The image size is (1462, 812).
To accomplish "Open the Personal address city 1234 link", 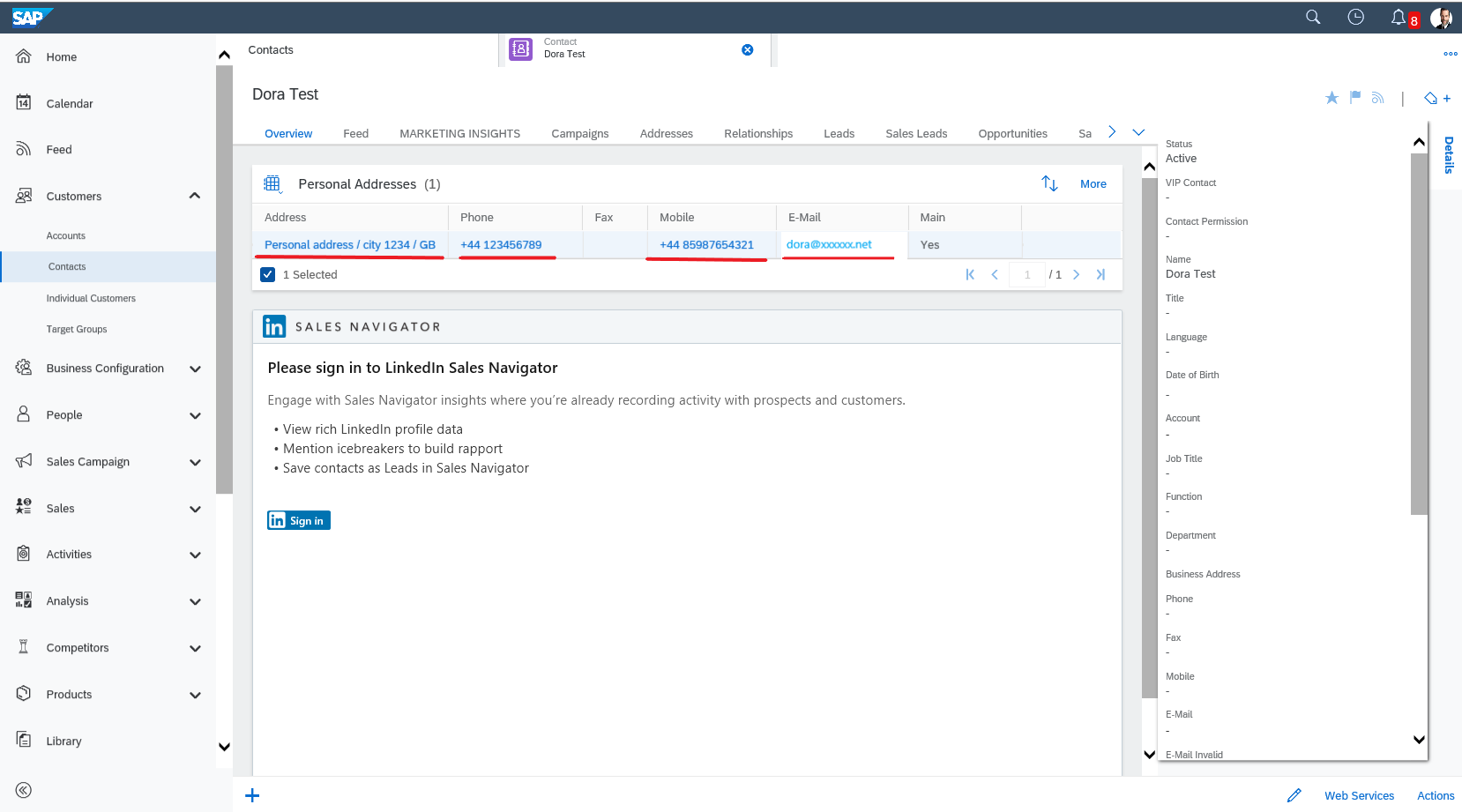I will coord(350,244).
